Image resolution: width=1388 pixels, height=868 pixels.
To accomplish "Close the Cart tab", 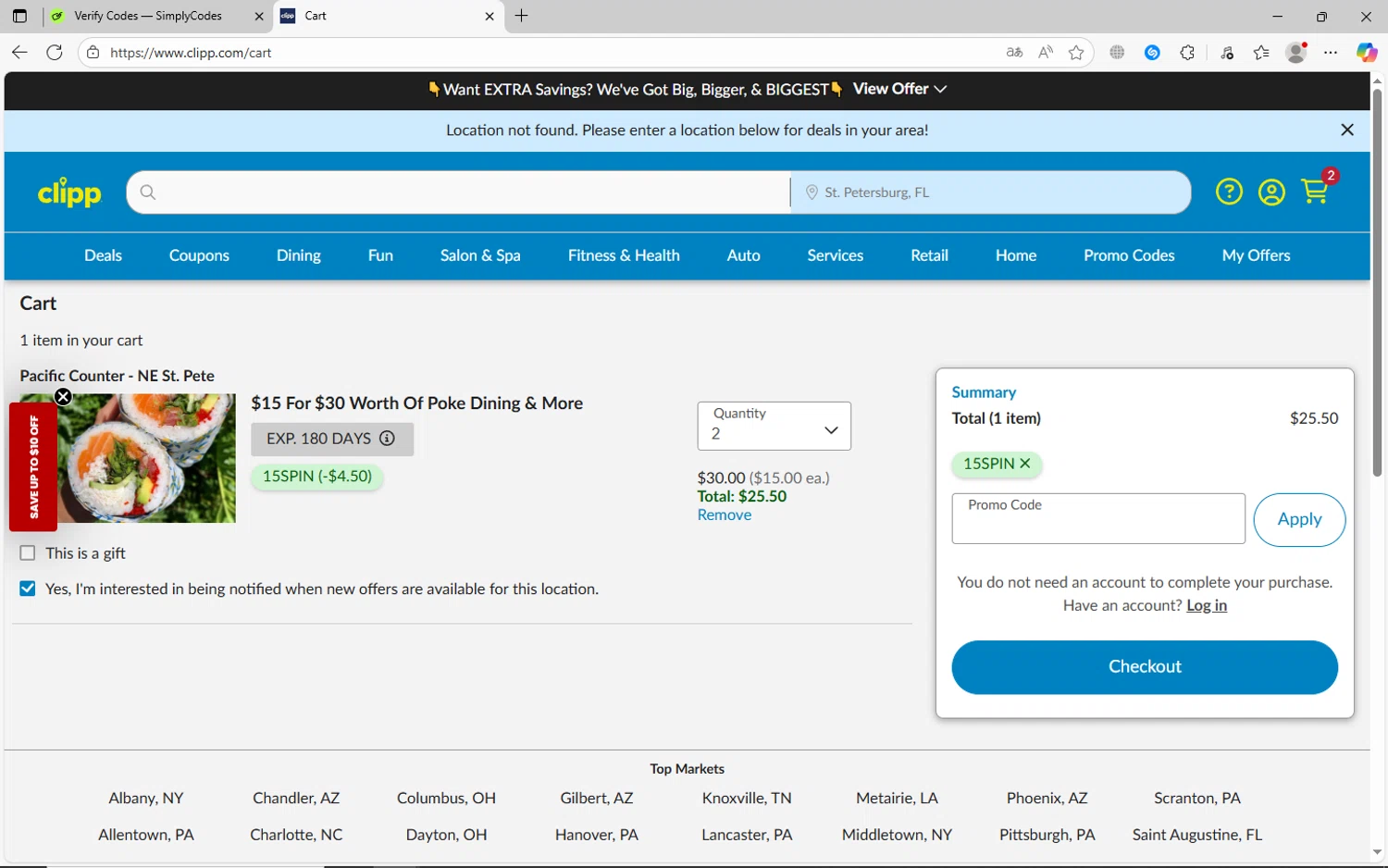I will [x=490, y=16].
